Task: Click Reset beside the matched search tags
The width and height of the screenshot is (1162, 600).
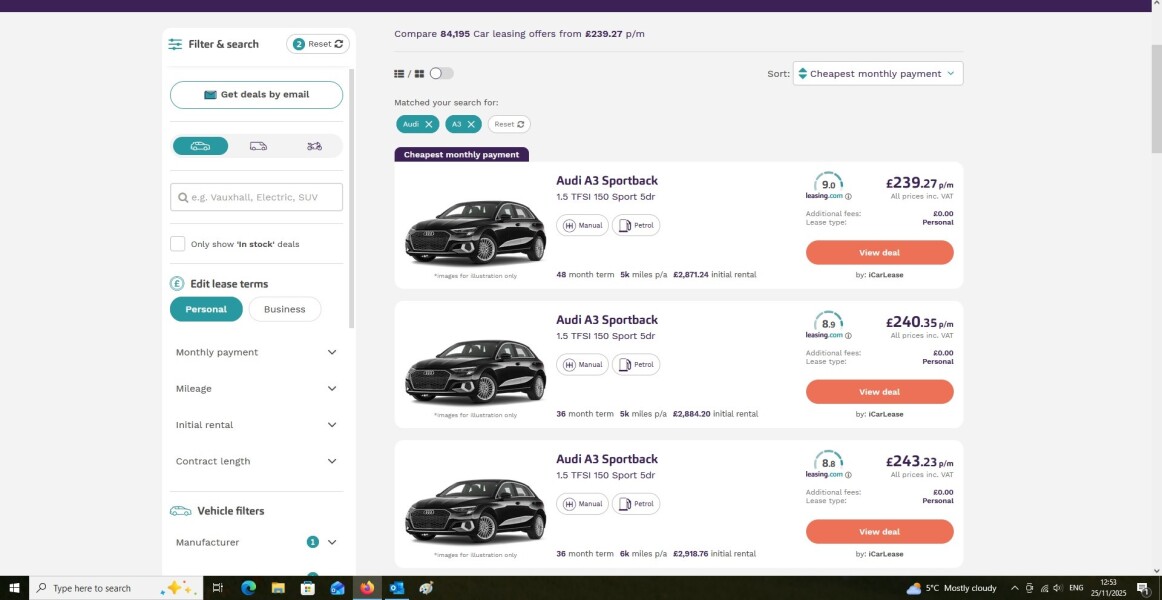Action: [x=509, y=124]
